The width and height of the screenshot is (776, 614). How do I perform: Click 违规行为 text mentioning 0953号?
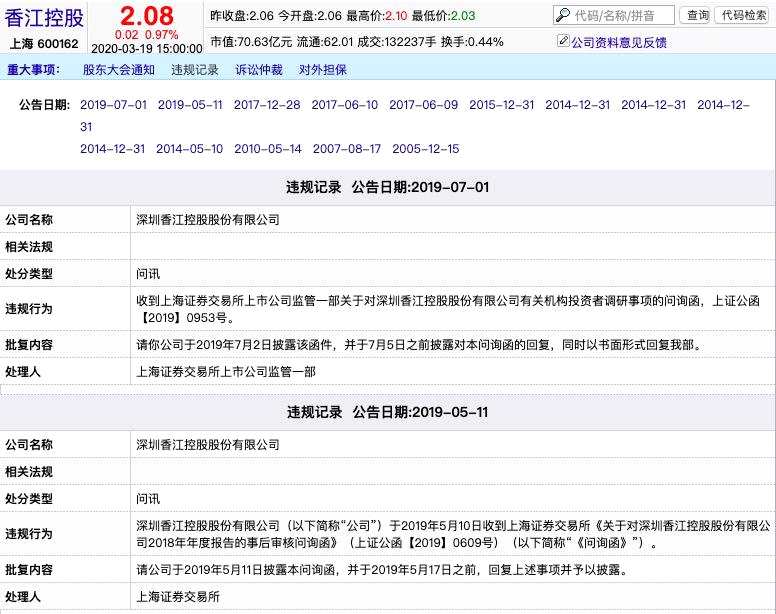pos(448,309)
